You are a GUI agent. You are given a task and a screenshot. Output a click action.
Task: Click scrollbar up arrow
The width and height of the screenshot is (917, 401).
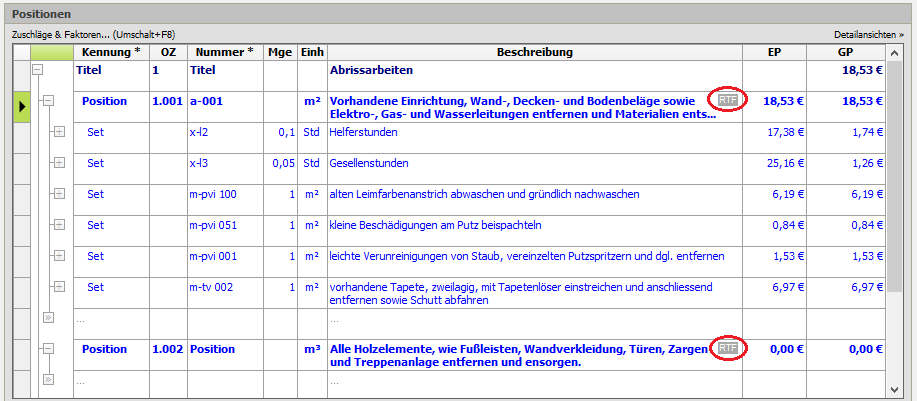tap(894, 54)
